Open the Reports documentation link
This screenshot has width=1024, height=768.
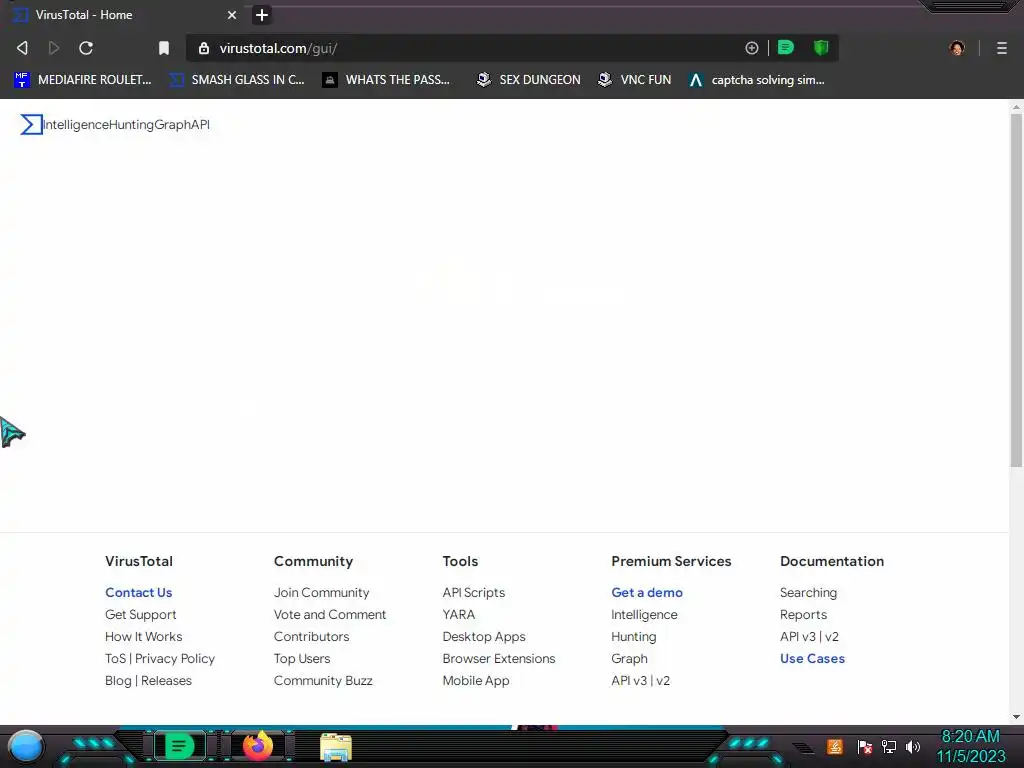click(x=803, y=615)
